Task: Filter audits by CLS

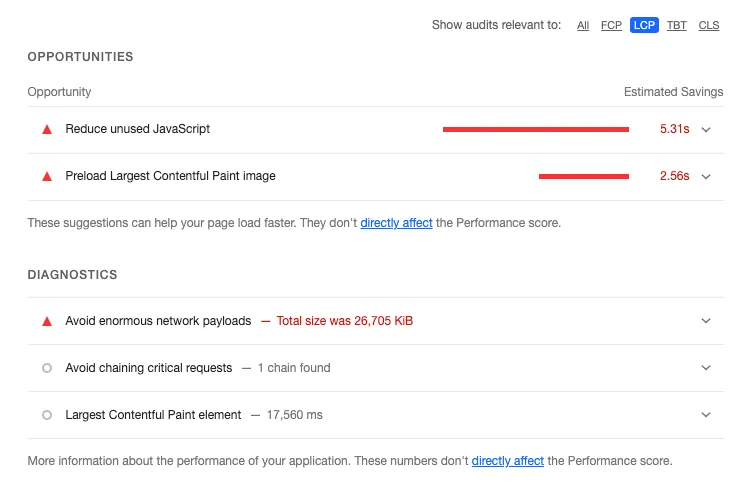Action: tap(708, 25)
